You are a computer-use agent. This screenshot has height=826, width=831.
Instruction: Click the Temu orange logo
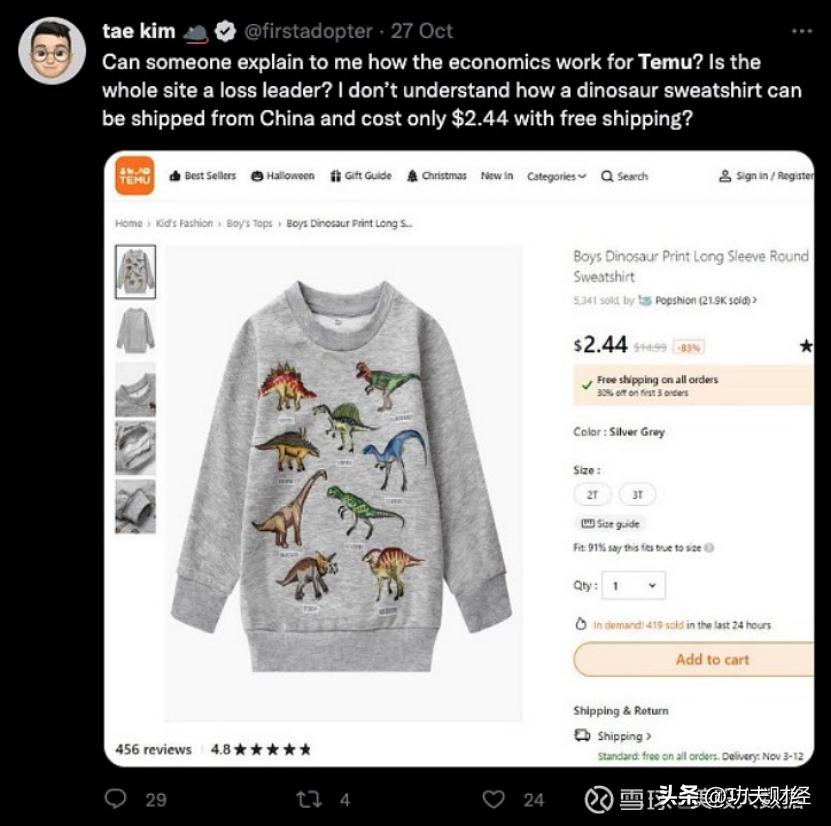tap(135, 176)
